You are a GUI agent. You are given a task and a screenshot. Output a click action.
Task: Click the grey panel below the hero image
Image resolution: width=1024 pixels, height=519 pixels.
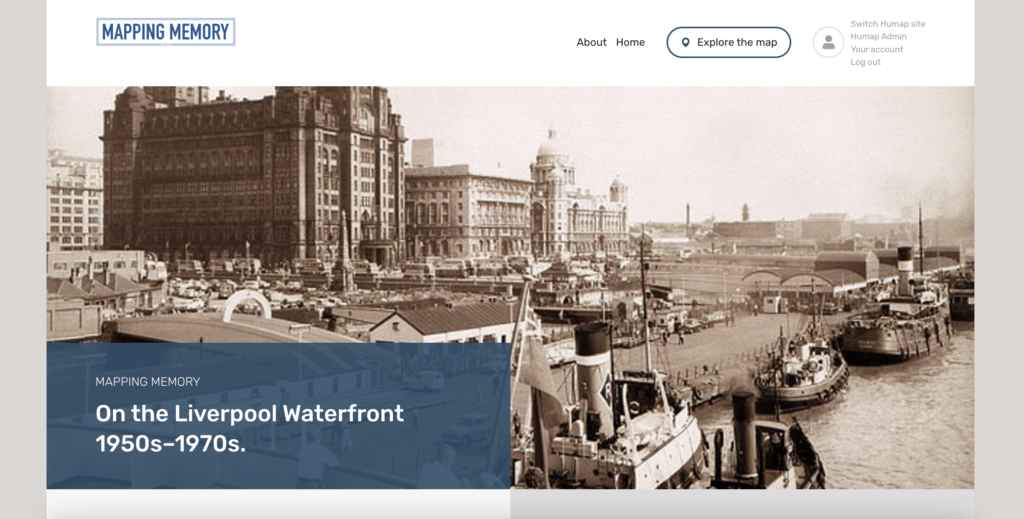pyautogui.click(x=742, y=504)
